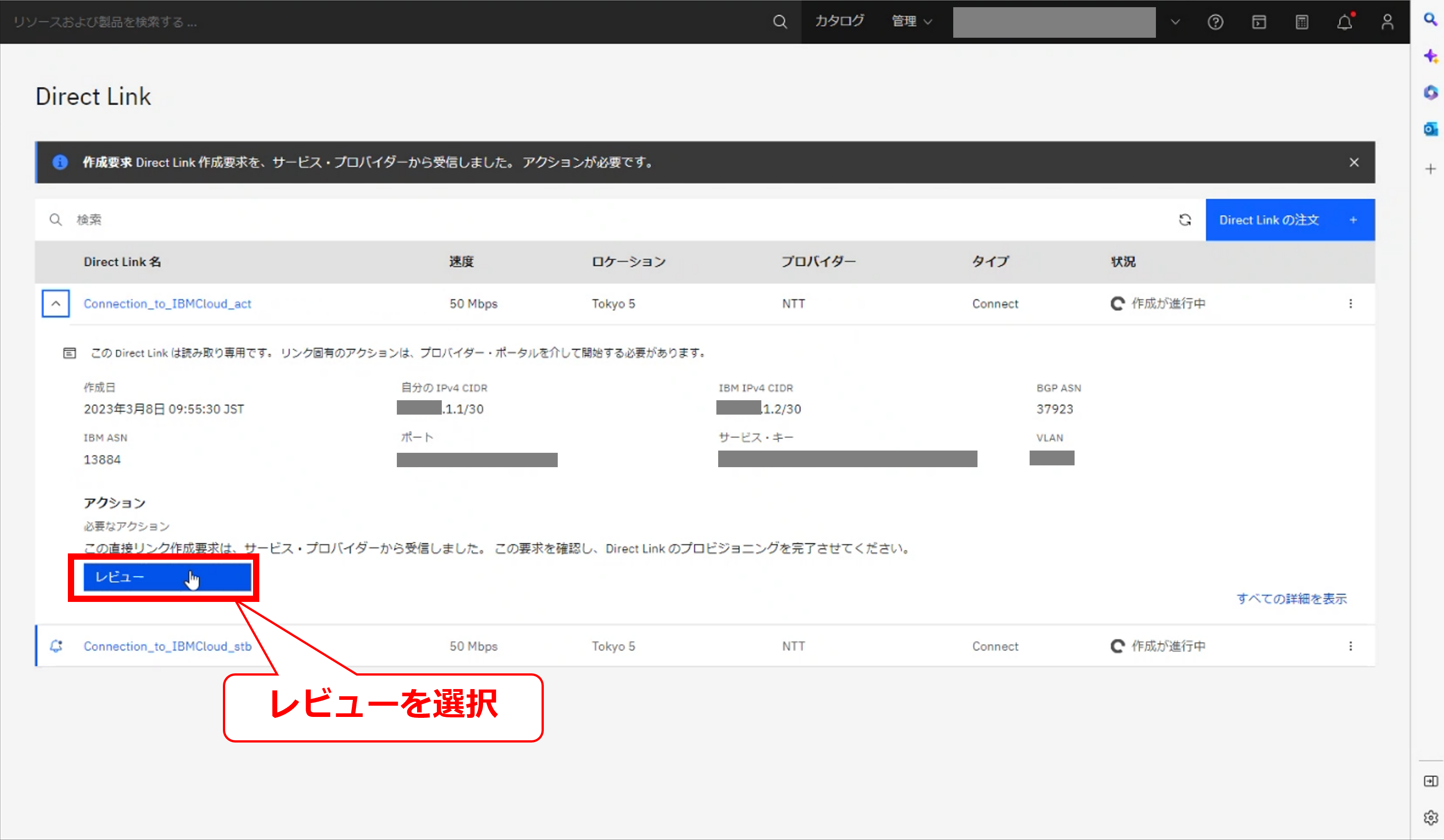Open the IBM Cloud Shell icon
Screen dimensions: 1444x840
[1259, 22]
